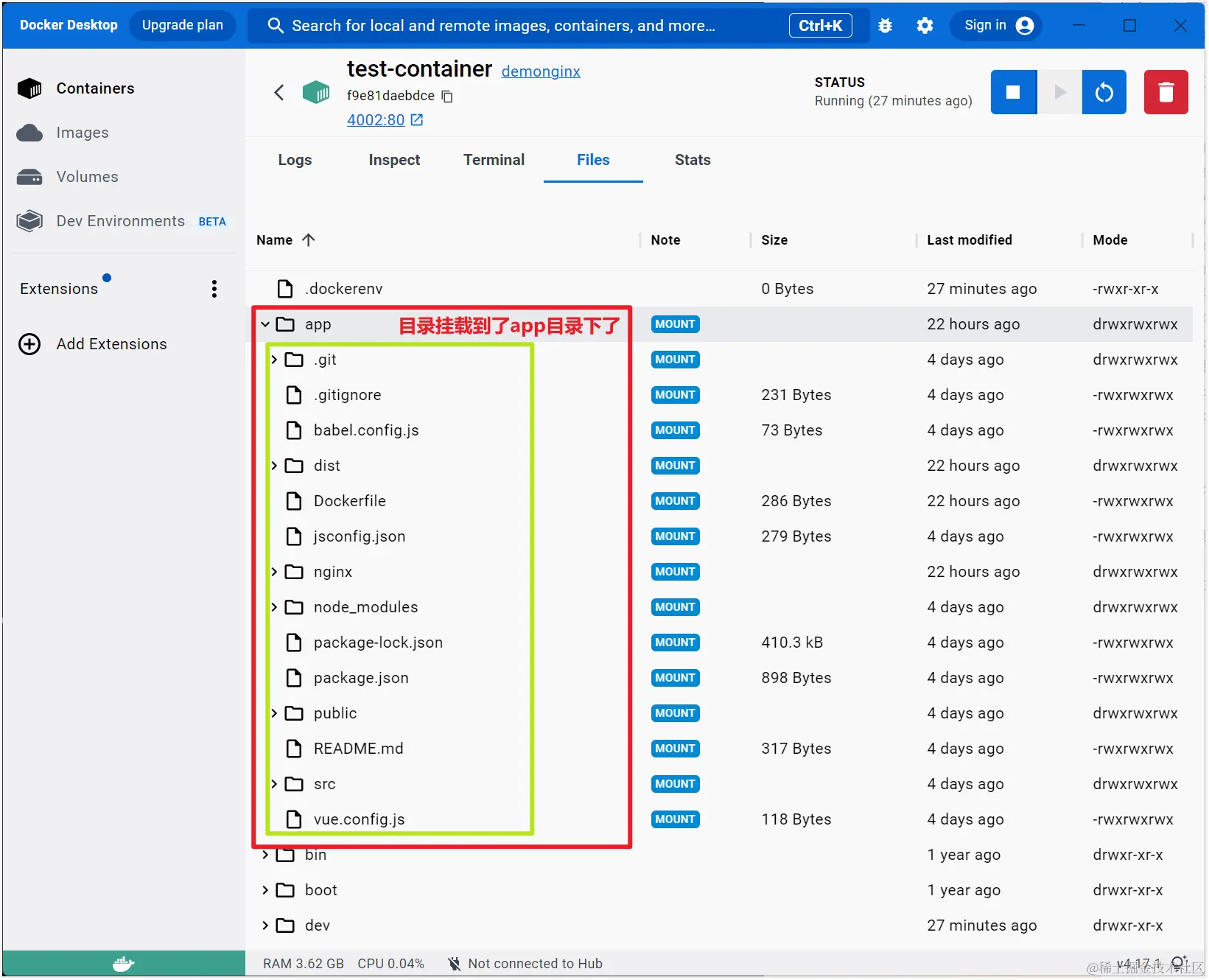Viewport: 1209px width, 980px height.
Task: Select the Files tab
Action: 593,160
